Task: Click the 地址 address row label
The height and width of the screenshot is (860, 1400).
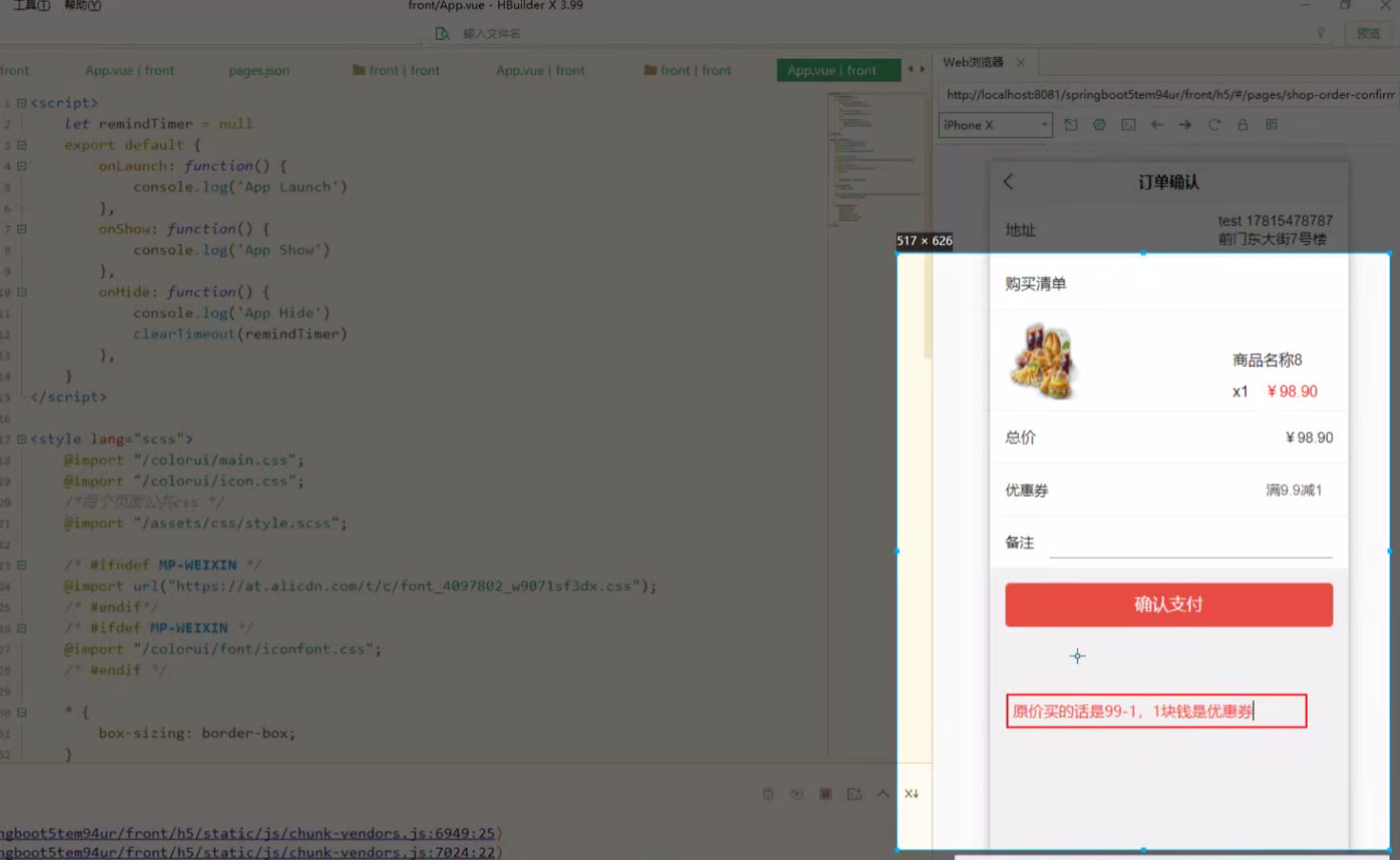Action: [x=1021, y=230]
